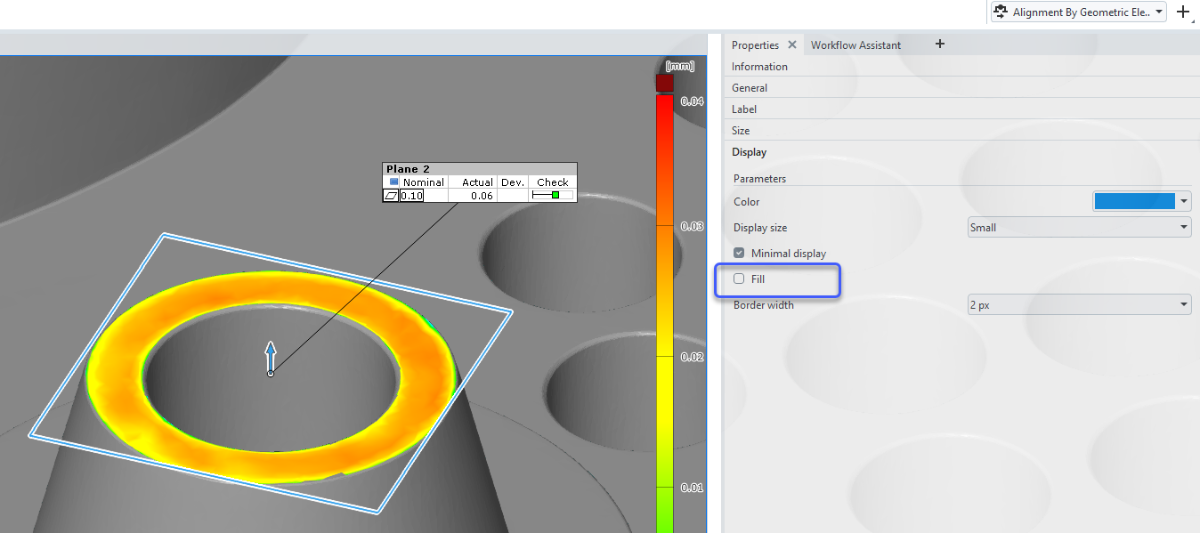Click the flatness symbol in the Plane 2 label
1200x533 pixels.
(391, 196)
